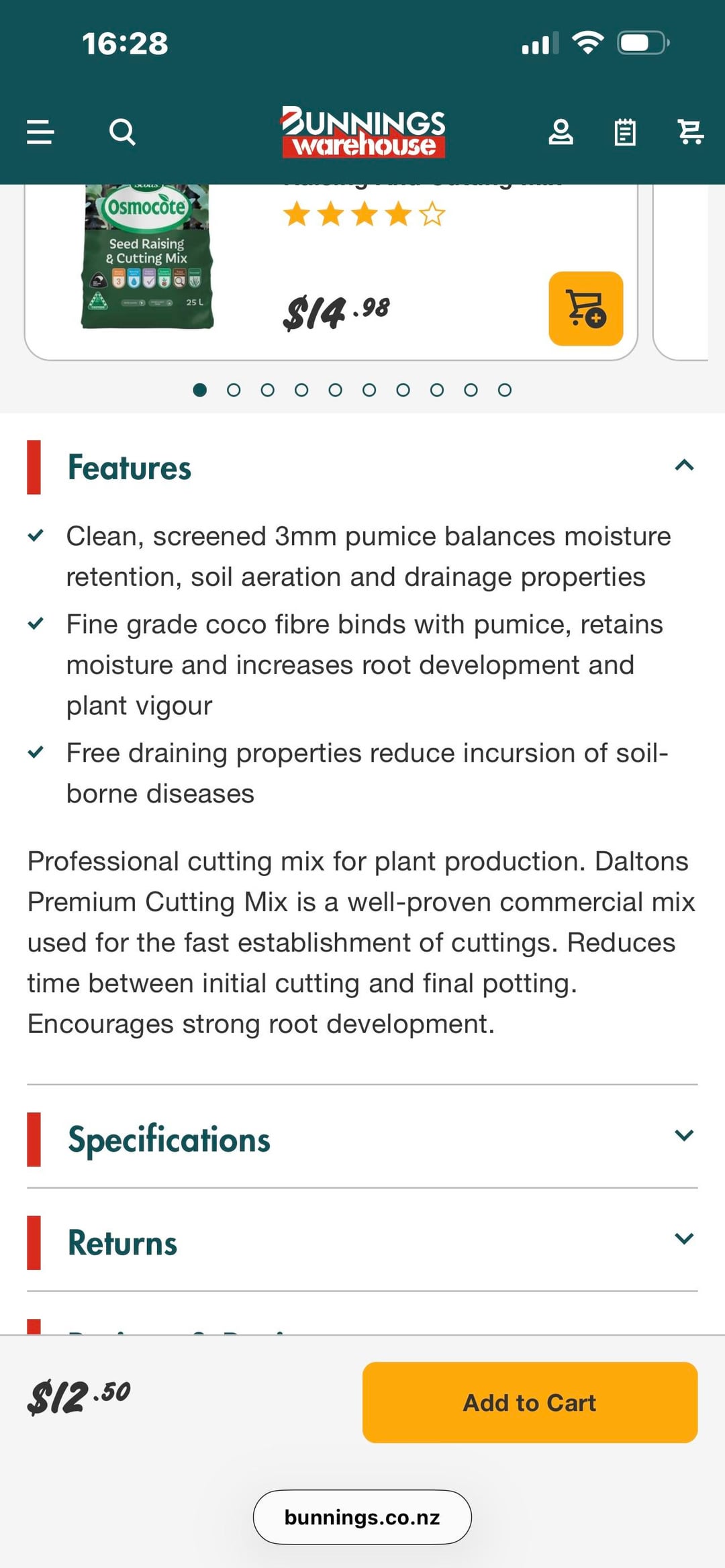The width and height of the screenshot is (725, 1568).
Task: Select the first carousel page dot
Action: (x=199, y=390)
